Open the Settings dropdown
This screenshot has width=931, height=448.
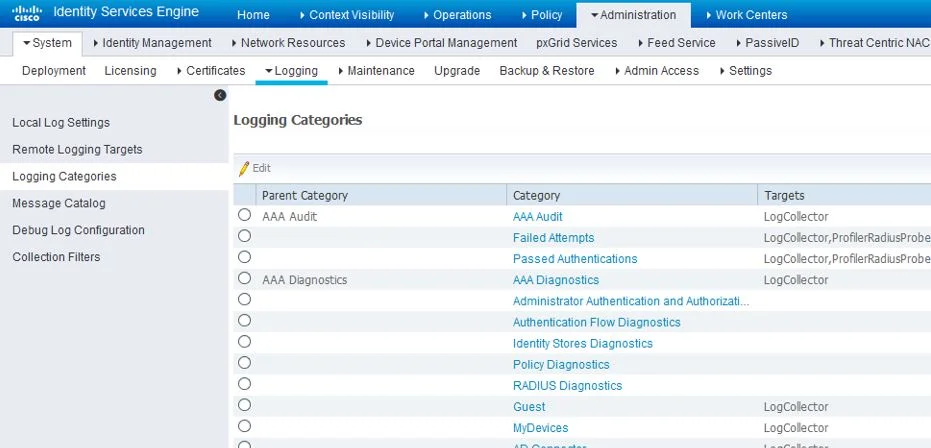coord(745,71)
